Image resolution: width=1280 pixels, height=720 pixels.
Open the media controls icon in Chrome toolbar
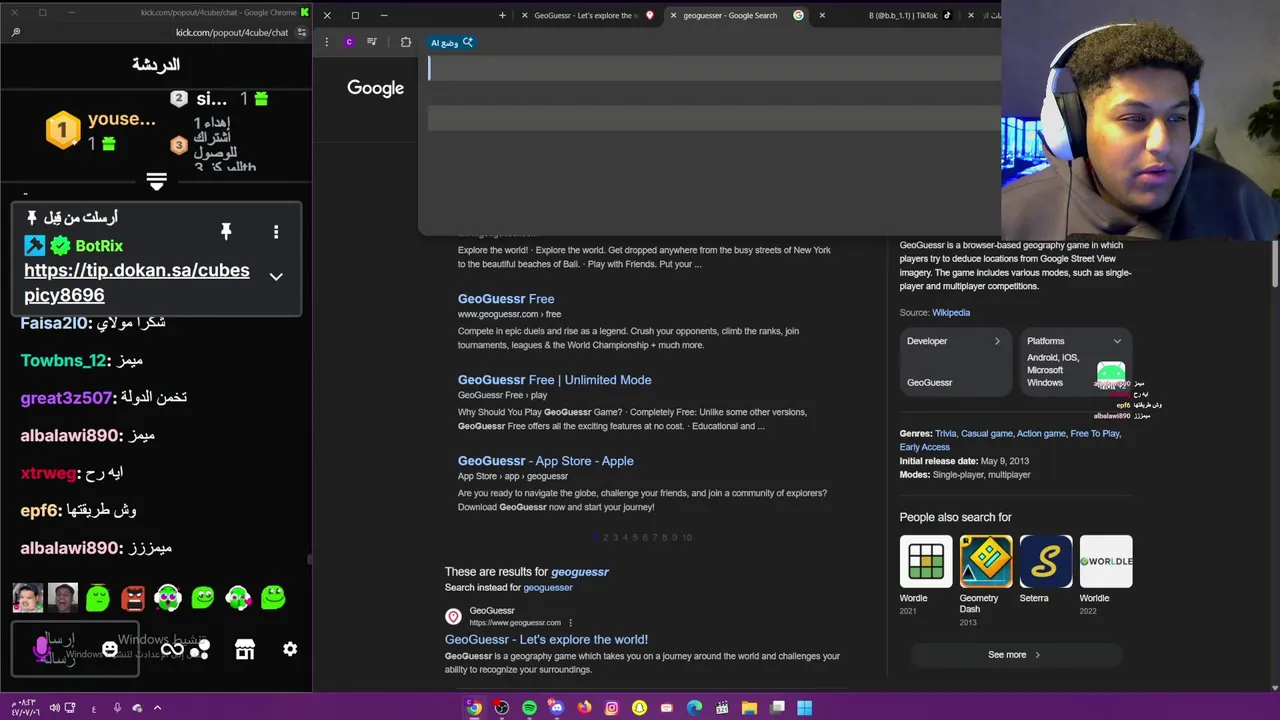click(372, 42)
